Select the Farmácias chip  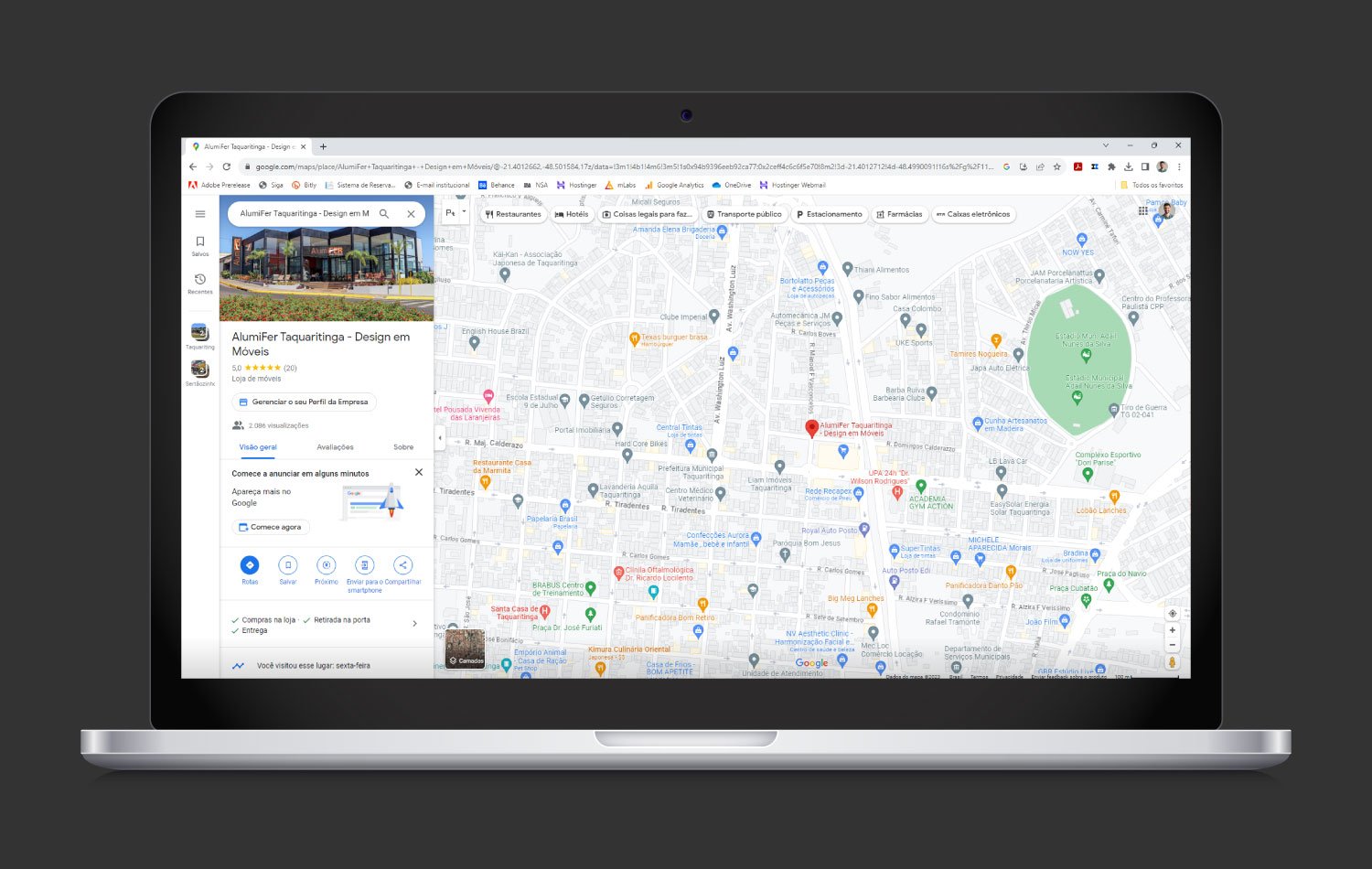coord(899,214)
